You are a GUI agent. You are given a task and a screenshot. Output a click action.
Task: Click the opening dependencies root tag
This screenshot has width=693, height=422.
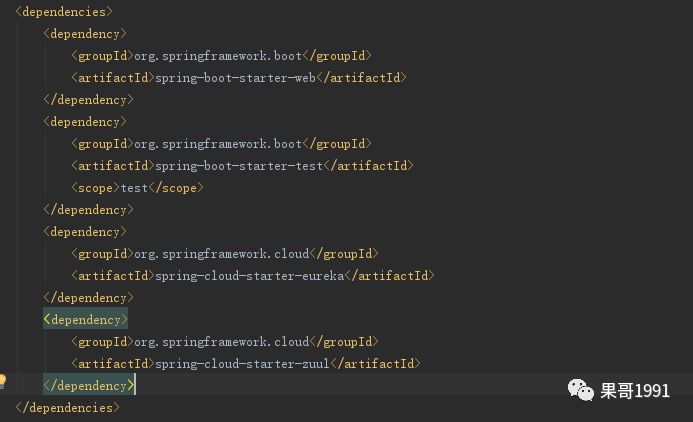tap(64, 12)
